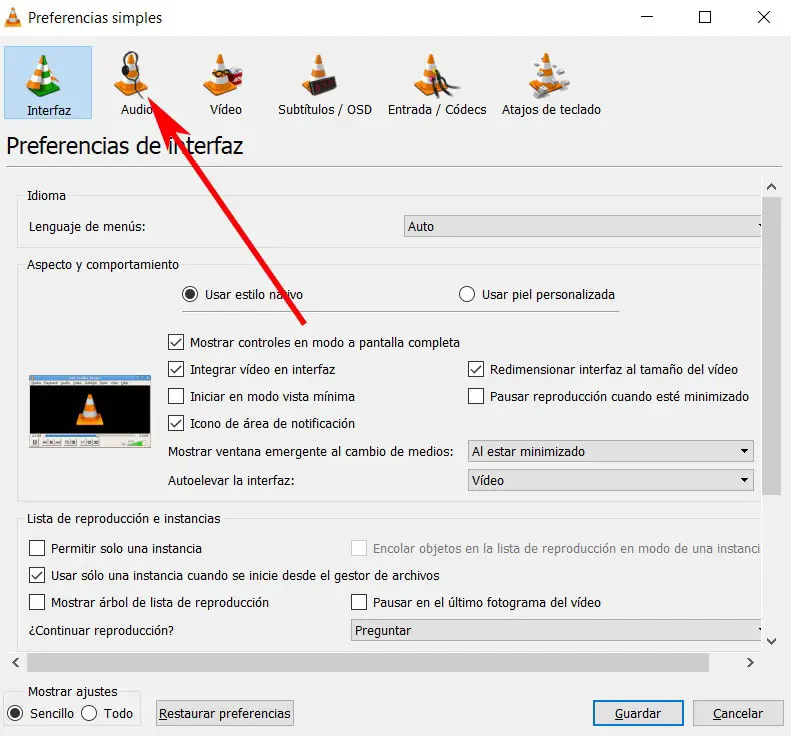Expand Al estar minimizado dropdown
The image size is (791, 736).
pyautogui.click(x=610, y=451)
